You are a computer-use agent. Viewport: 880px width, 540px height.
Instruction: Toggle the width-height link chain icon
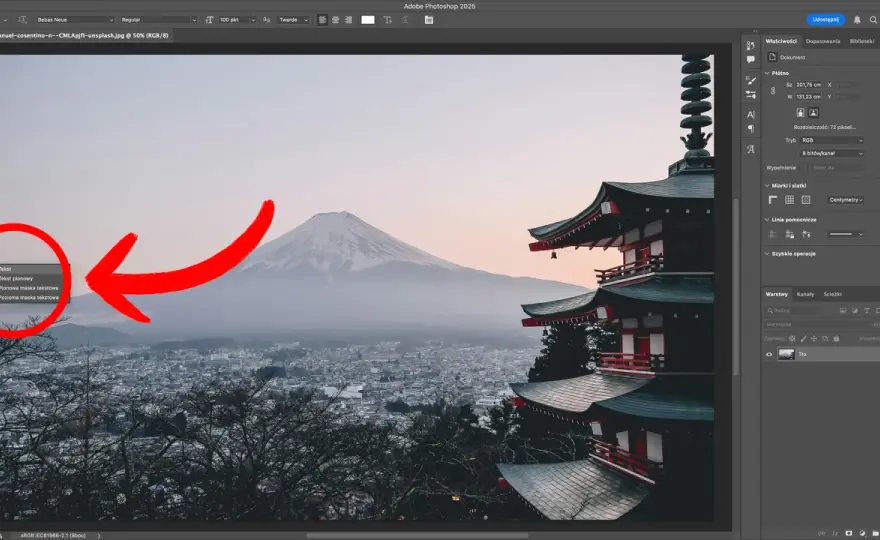pos(773,90)
